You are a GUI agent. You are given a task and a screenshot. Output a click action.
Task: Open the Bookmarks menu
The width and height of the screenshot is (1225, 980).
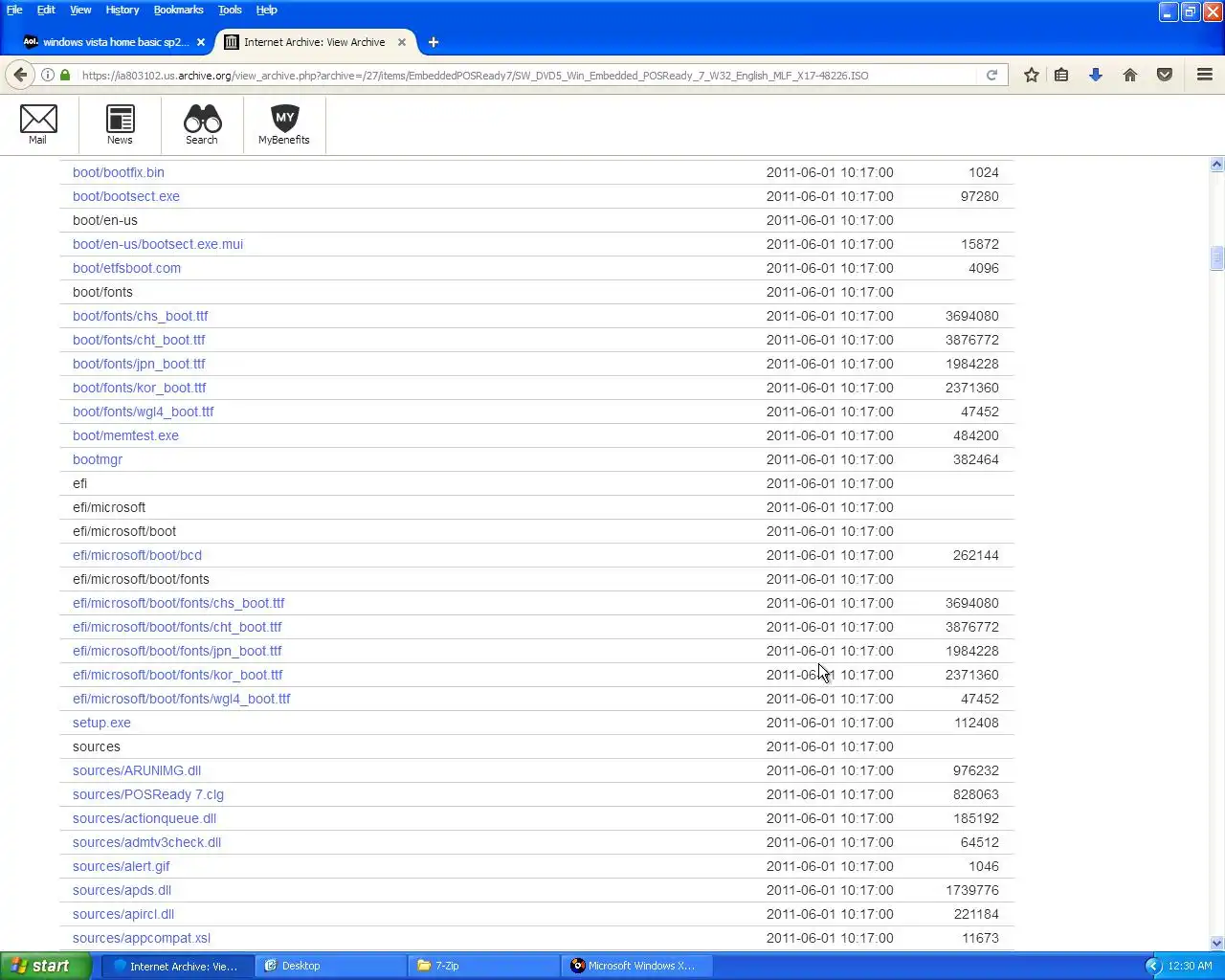click(179, 10)
